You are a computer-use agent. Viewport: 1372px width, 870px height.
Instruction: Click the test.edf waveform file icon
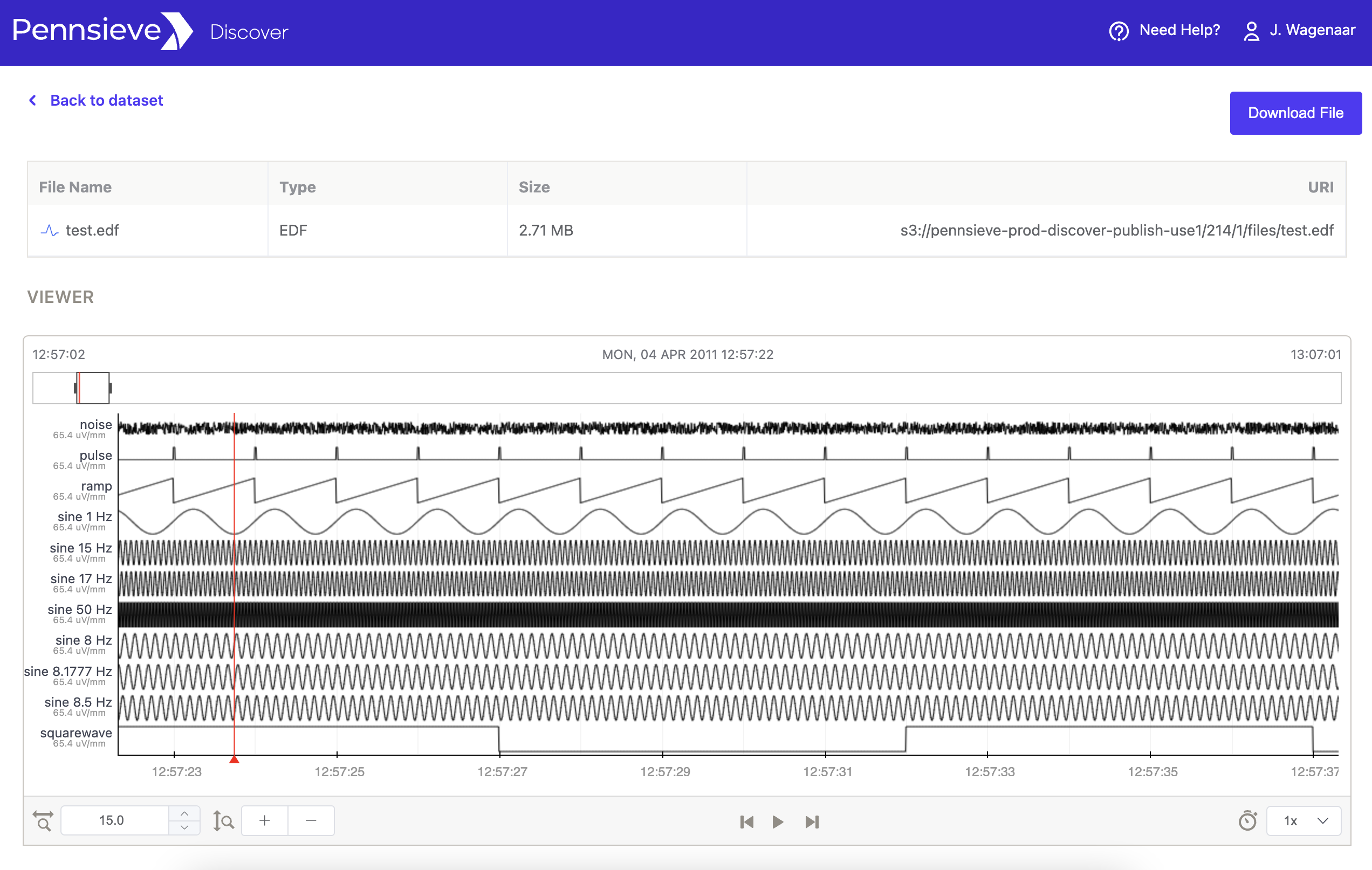[x=50, y=231]
